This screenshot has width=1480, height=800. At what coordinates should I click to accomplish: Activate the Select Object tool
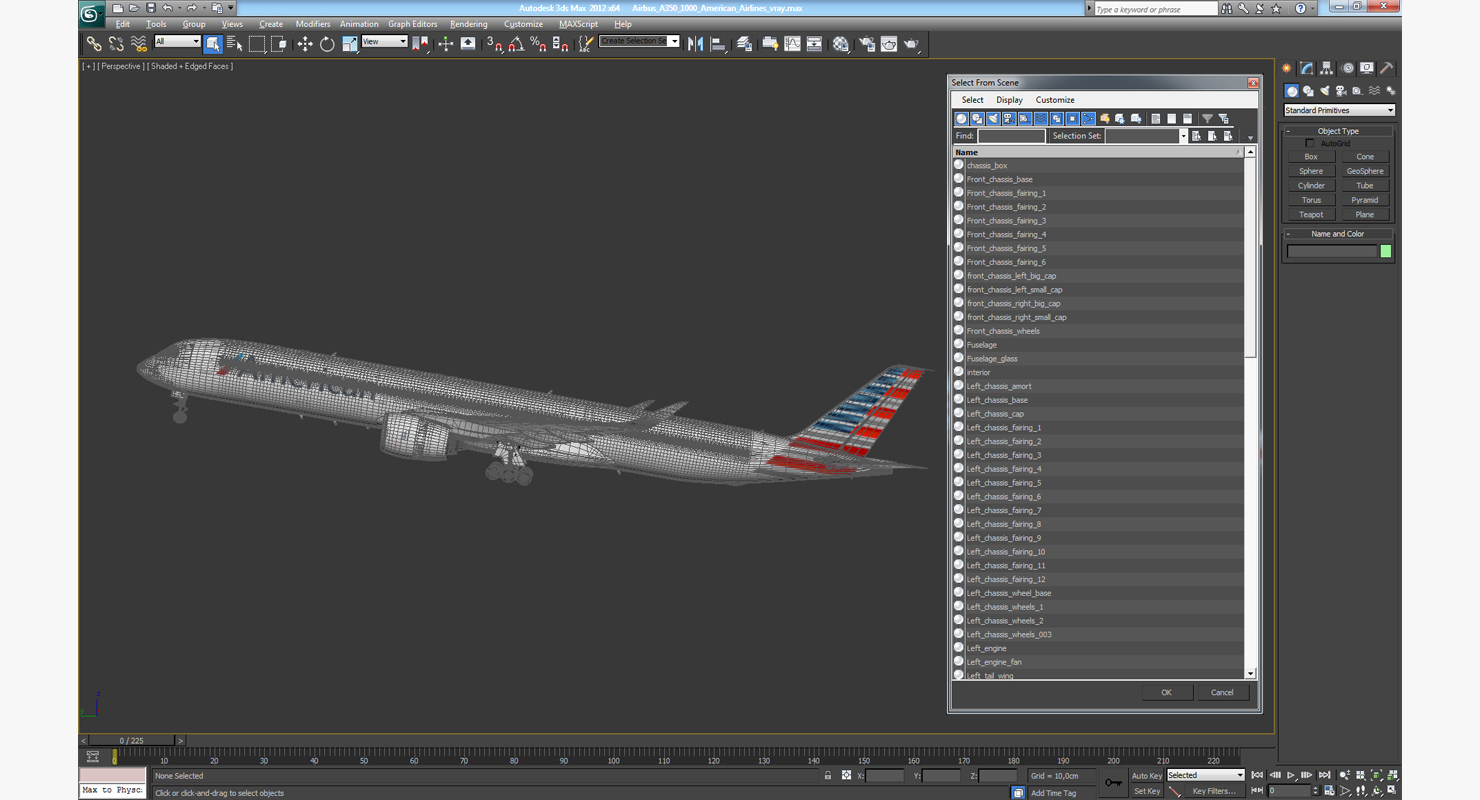tap(213, 44)
